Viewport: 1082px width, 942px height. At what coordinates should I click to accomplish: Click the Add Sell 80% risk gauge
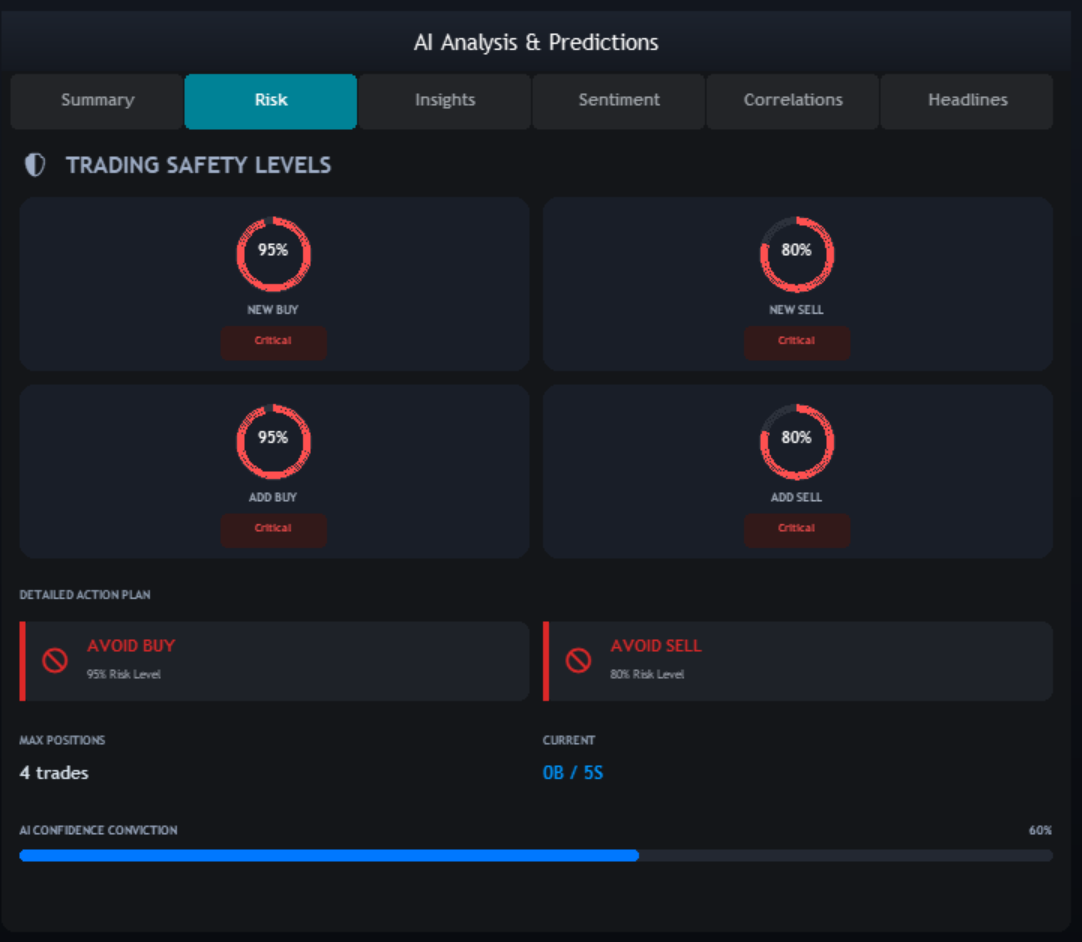point(797,442)
